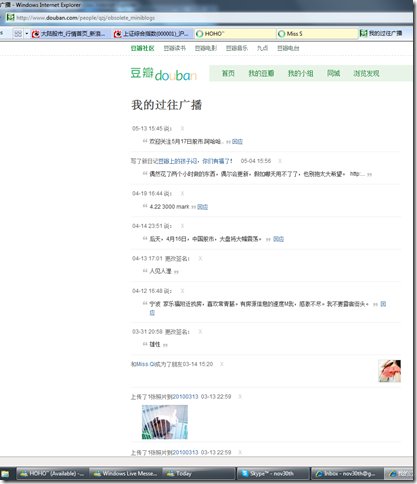Open HOHO (Available) taskbar window
The height and width of the screenshot is (484, 417).
(x=52, y=473)
